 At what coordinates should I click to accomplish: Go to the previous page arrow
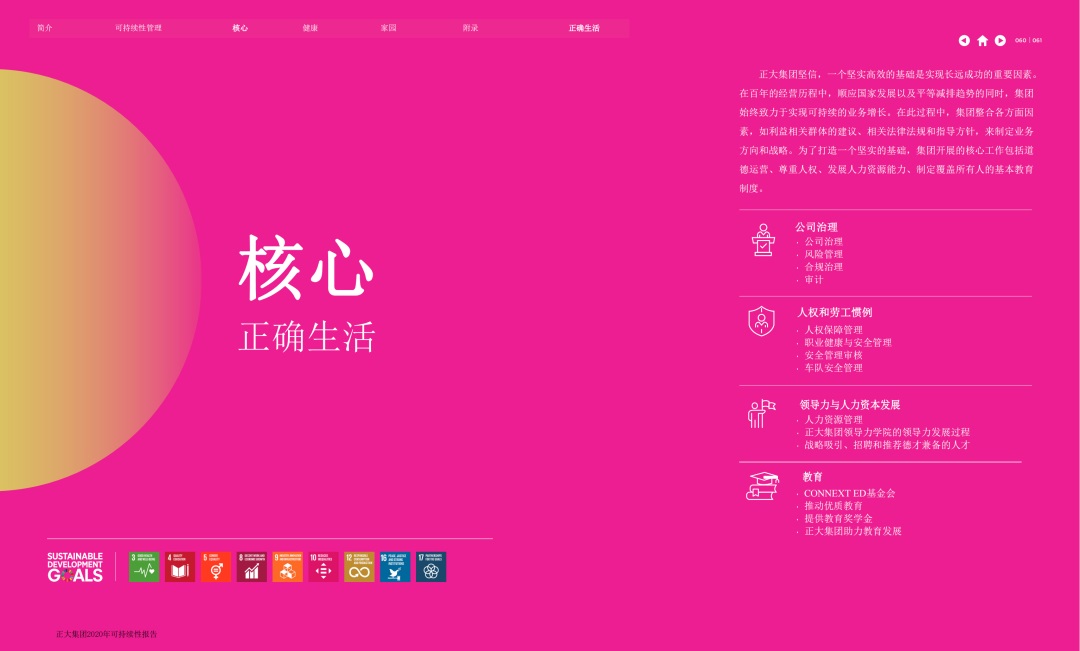pos(964,41)
